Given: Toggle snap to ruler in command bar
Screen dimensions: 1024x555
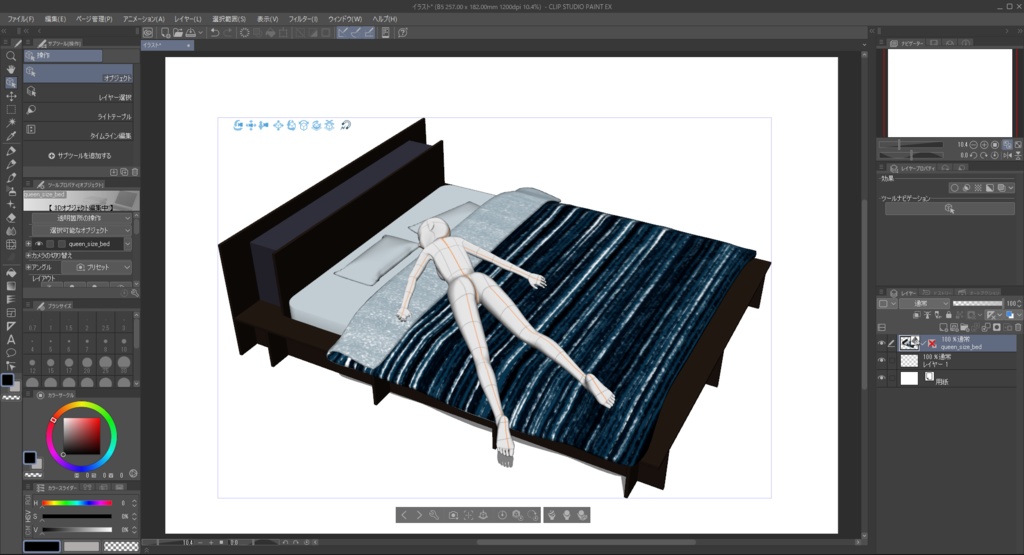Looking at the screenshot, I should pyautogui.click(x=342, y=33).
